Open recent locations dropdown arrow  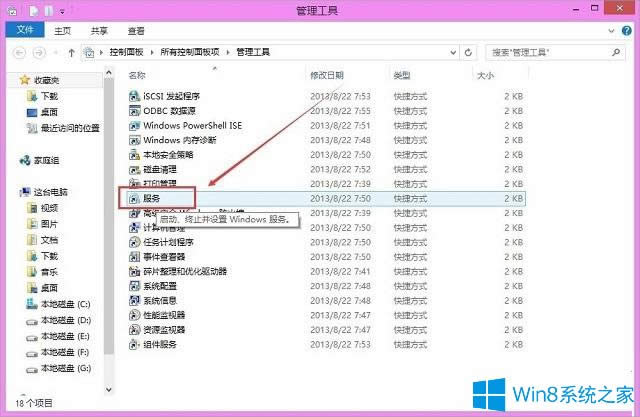coord(56,53)
